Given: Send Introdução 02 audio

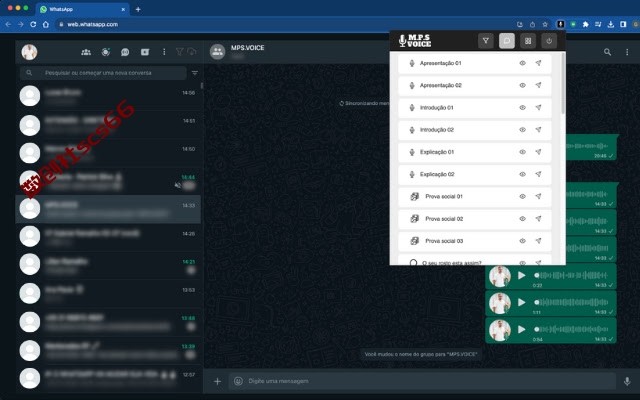Looking at the screenshot, I should [x=538, y=130].
